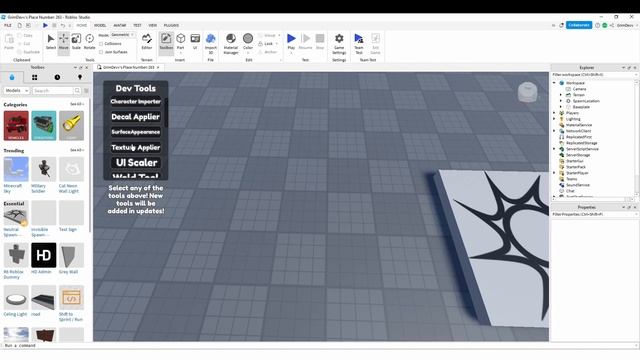
Task: Click the view selector cube in viewport
Action: pos(528,91)
